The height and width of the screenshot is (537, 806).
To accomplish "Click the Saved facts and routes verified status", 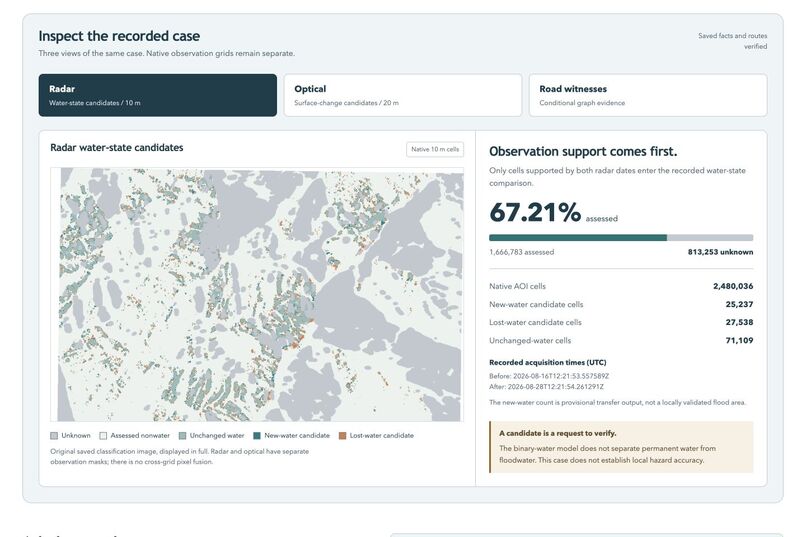I will tap(732, 41).
